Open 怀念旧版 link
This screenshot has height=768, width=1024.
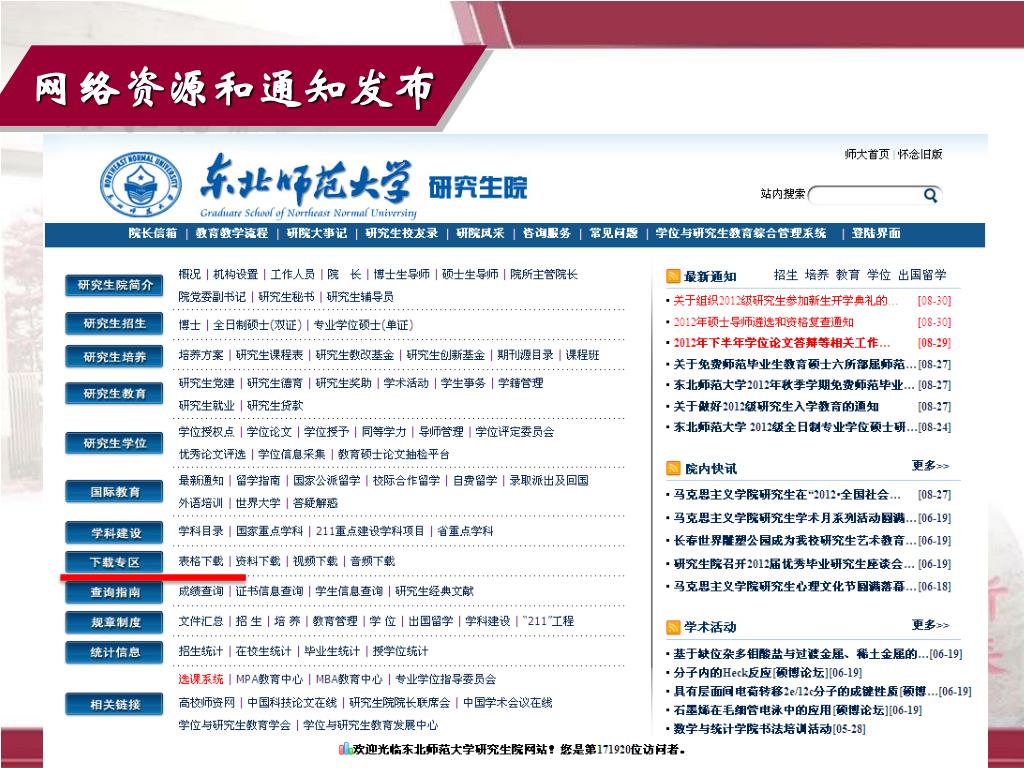coord(920,154)
